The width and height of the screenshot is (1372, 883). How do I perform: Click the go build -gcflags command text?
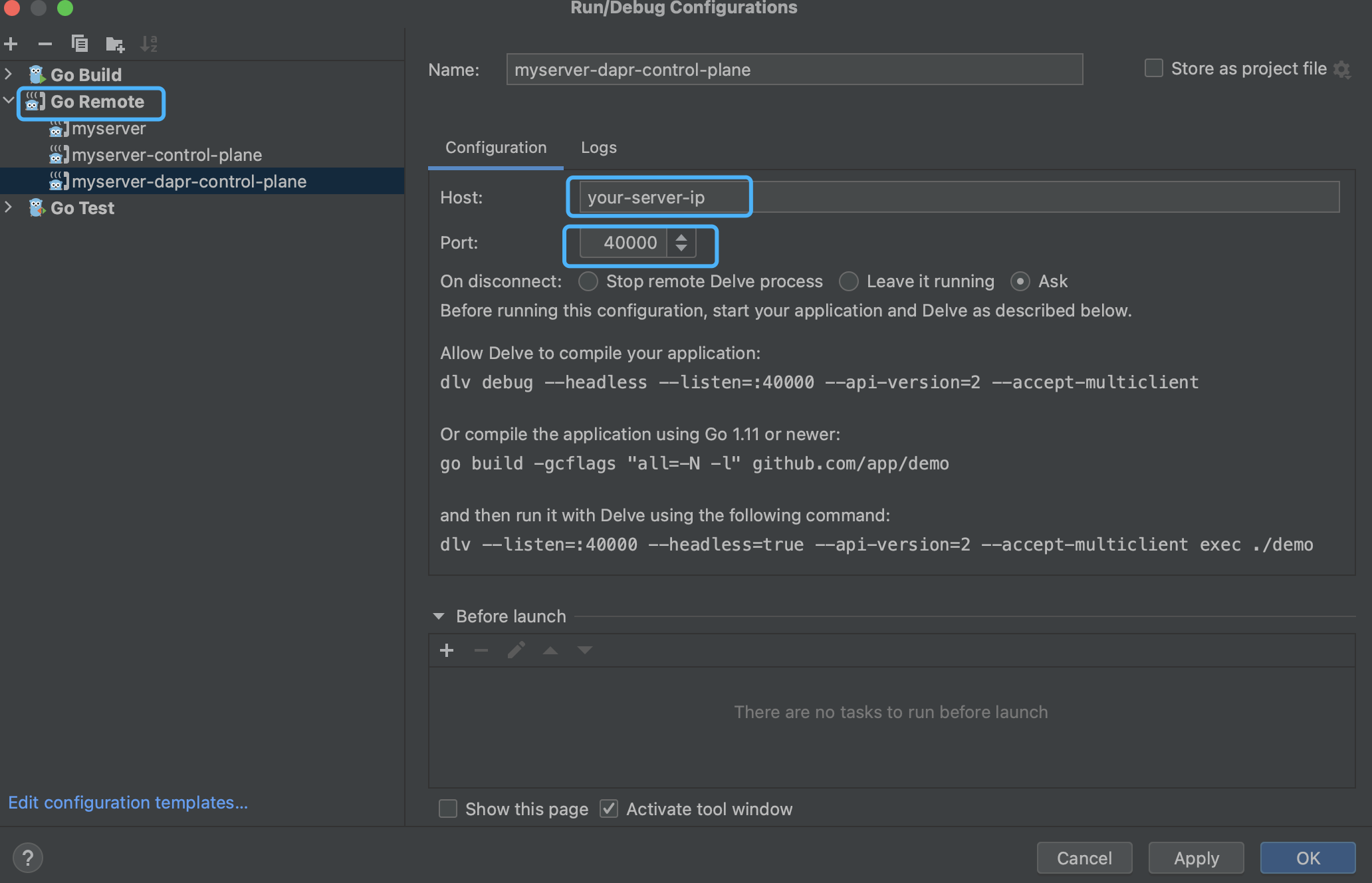(x=695, y=463)
